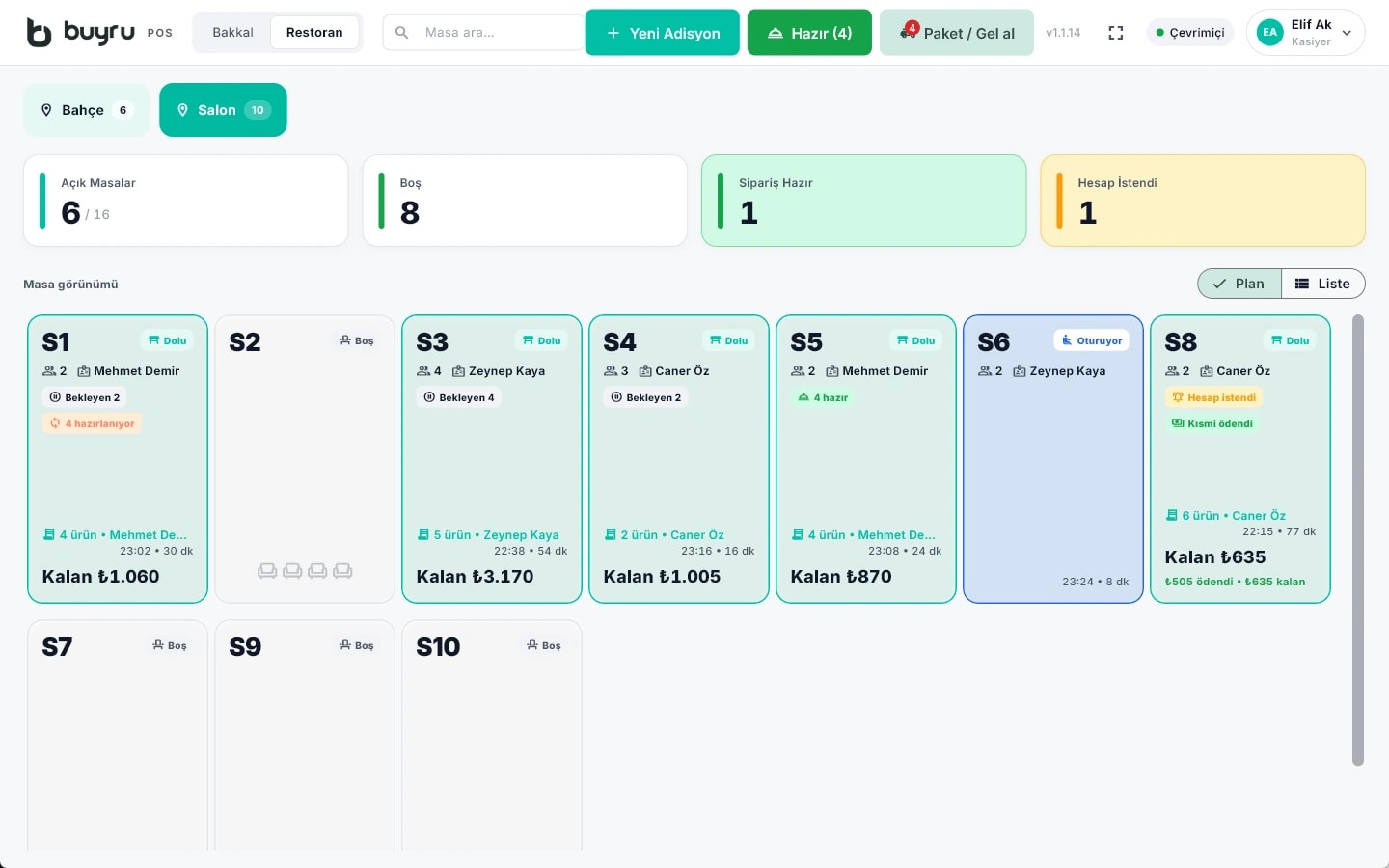Click the S3 receipt icon '5 ürün'

(x=423, y=534)
